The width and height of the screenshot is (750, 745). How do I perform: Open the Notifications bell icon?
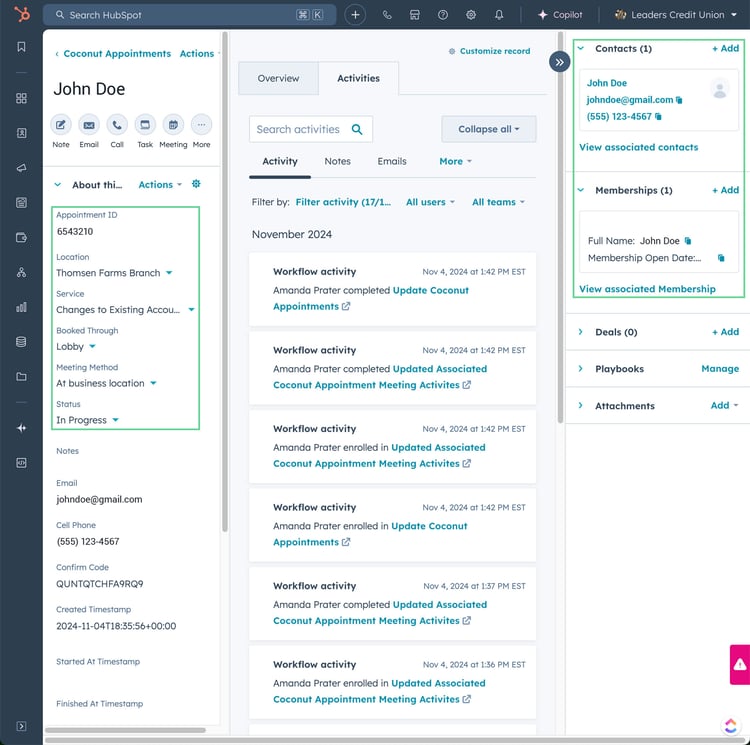499,15
